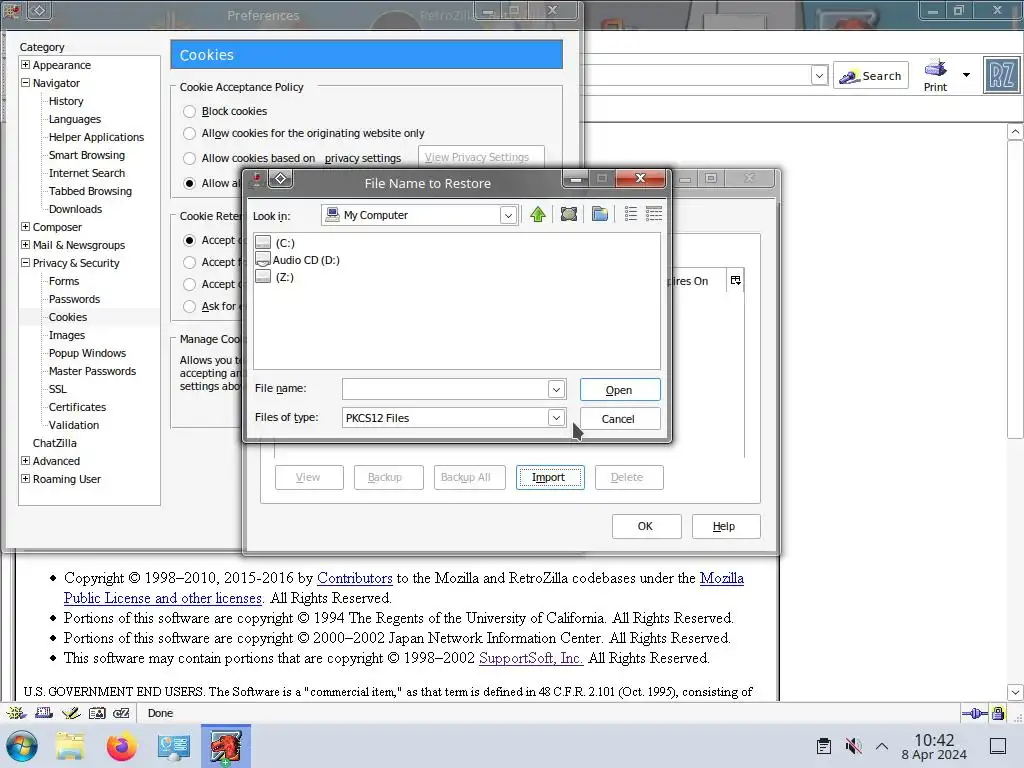Open the notification center icon
Viewport: 1024px width, 768px height.
click(x=998, y=746)
